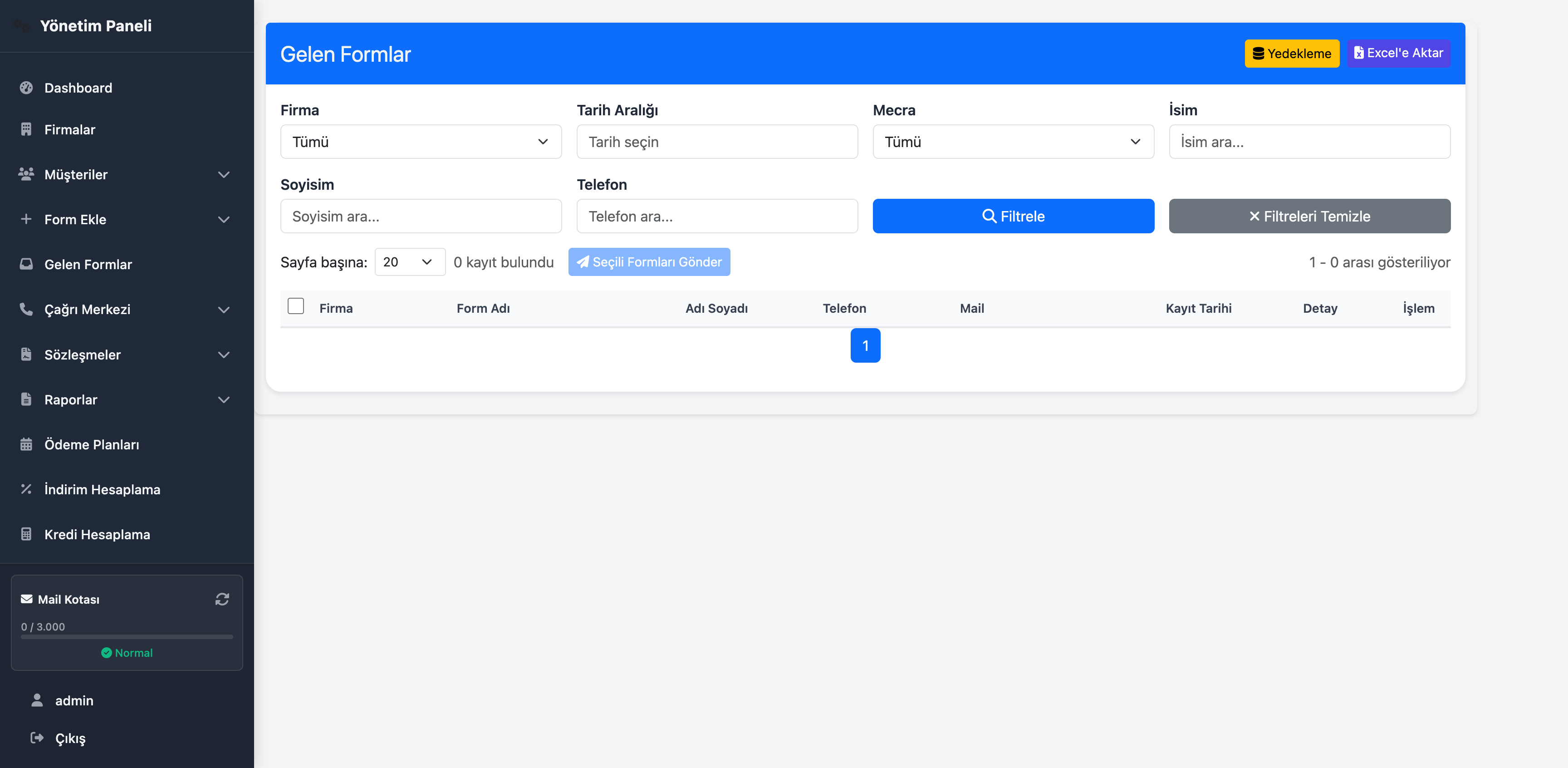Screen dimensions: 1568x768
Task: Click the Çıkış logout icon
Action: pyautogui.click(x=37, y=738)
